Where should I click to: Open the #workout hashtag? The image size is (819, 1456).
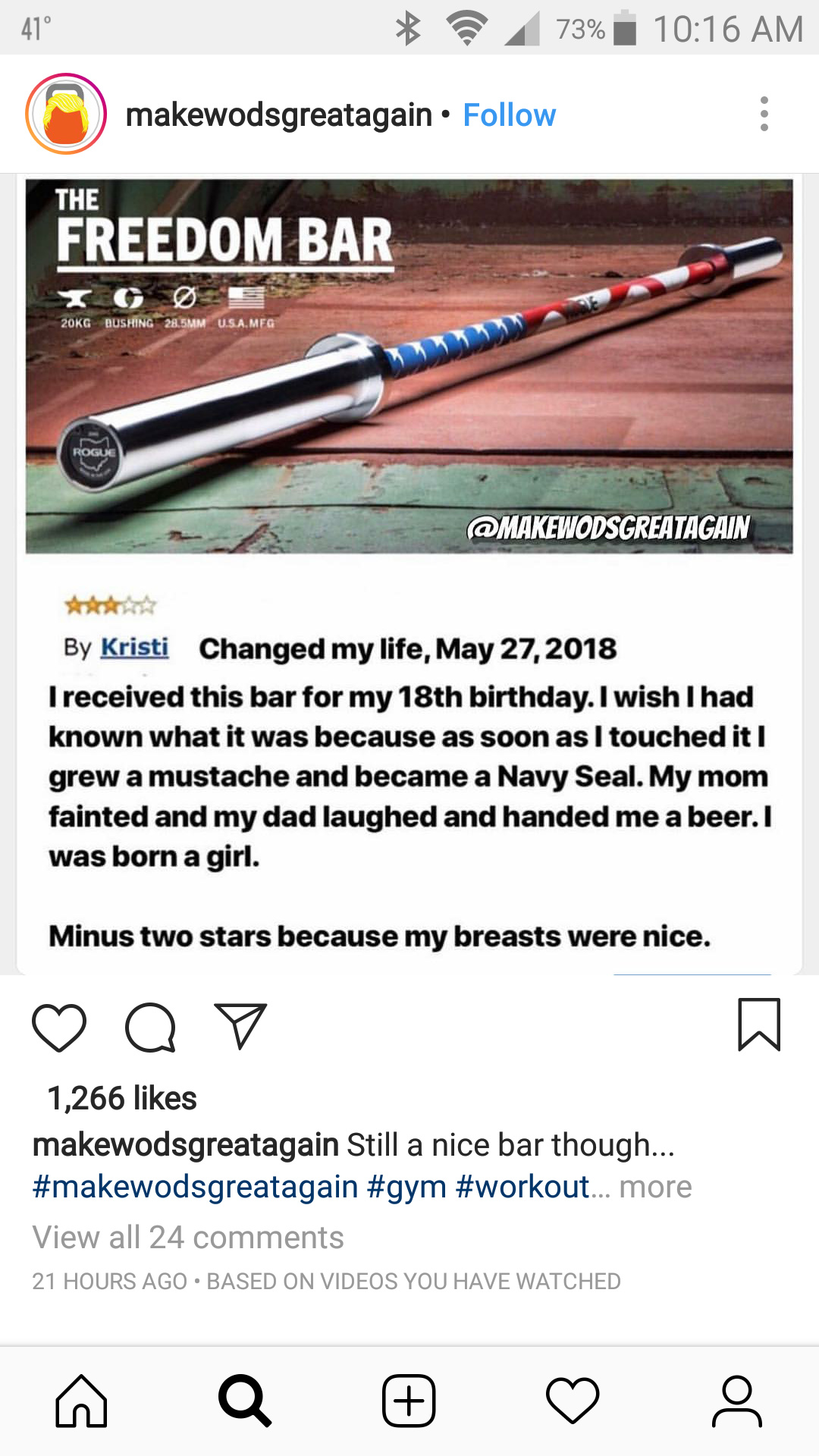[x=522, y=1187]
